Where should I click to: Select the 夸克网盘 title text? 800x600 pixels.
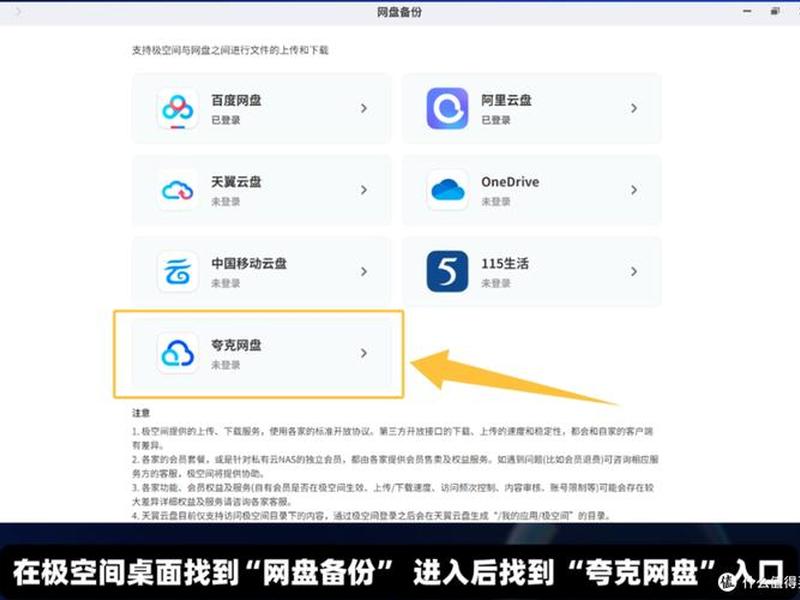click(x=236, y=345)
